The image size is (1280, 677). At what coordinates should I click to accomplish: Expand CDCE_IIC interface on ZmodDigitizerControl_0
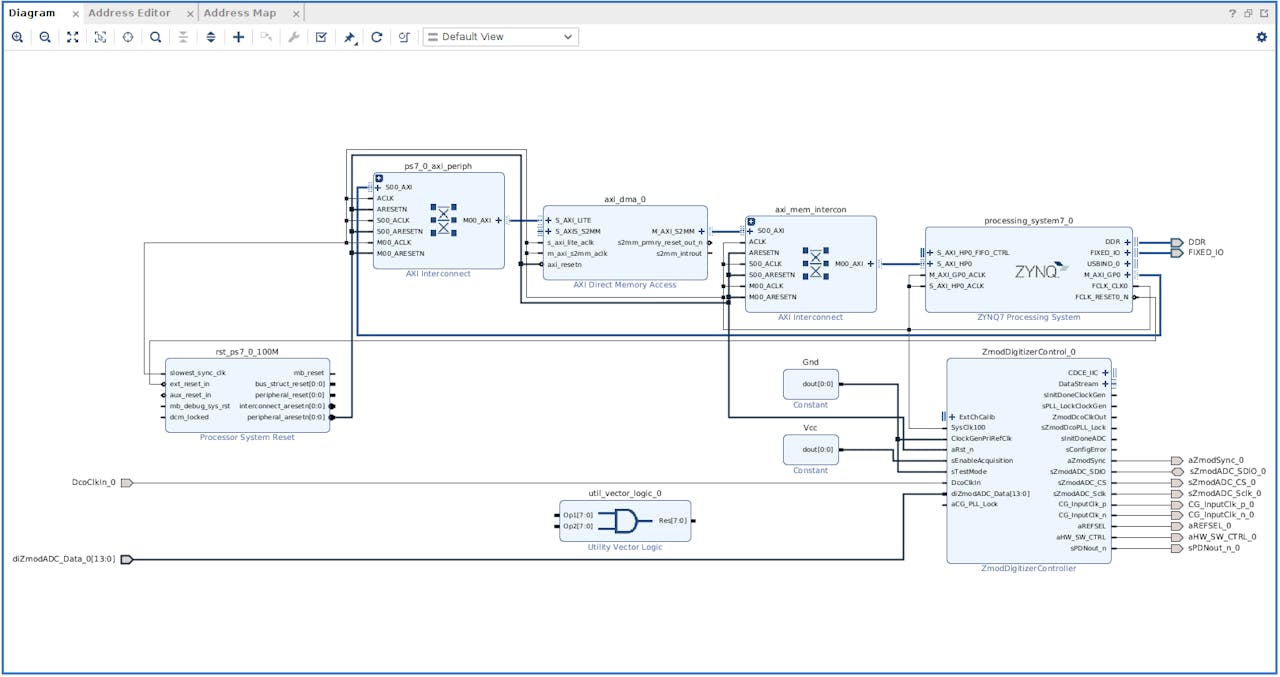1105,373
